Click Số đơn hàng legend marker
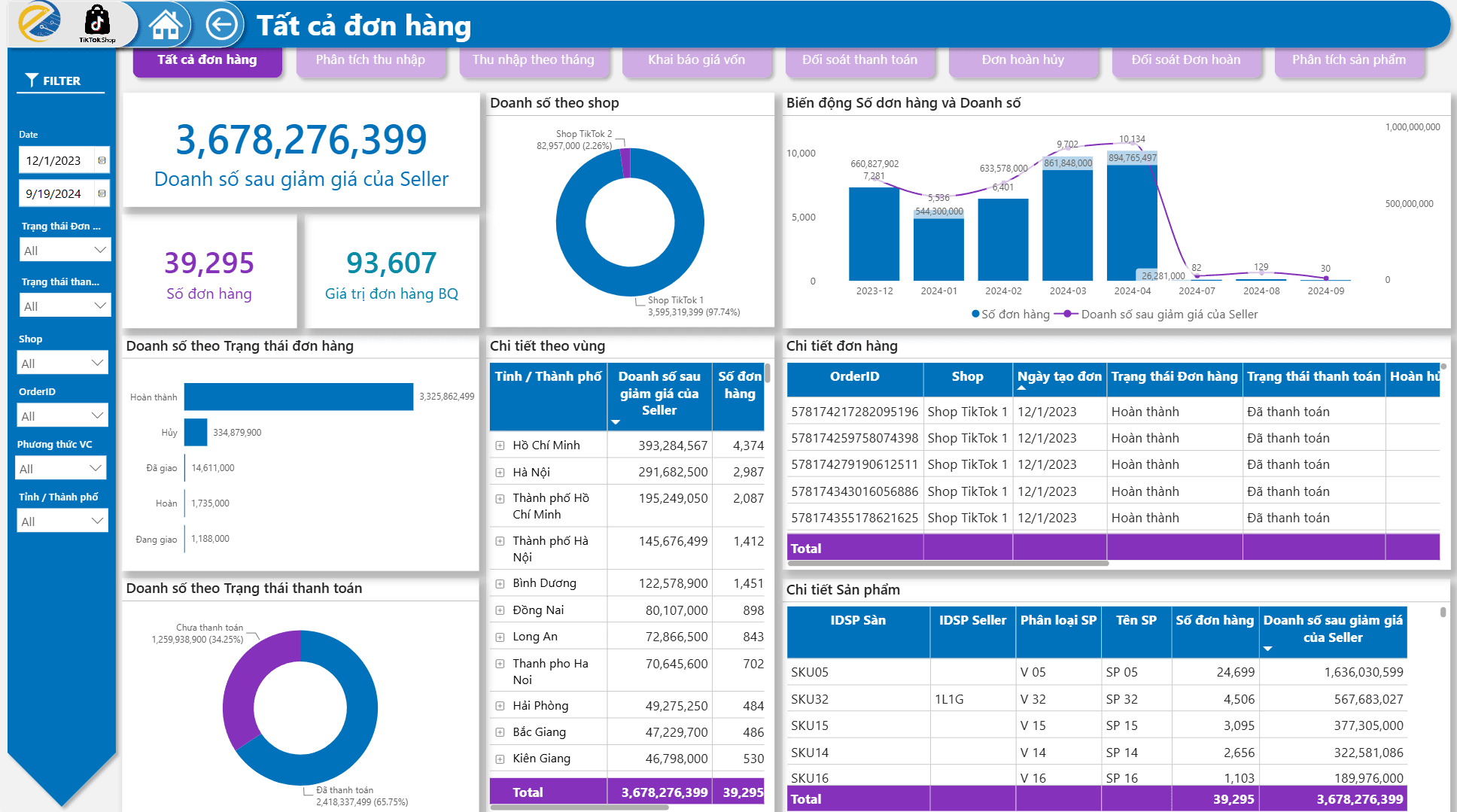1457x812 pixels. [x=975, y=314]
